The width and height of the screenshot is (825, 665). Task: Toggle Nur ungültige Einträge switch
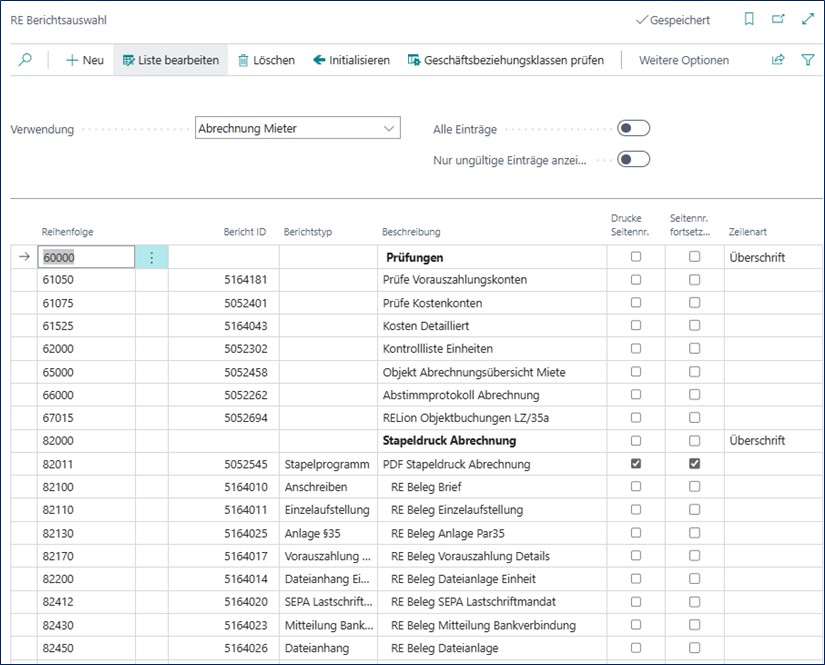[x=633, y=159]
